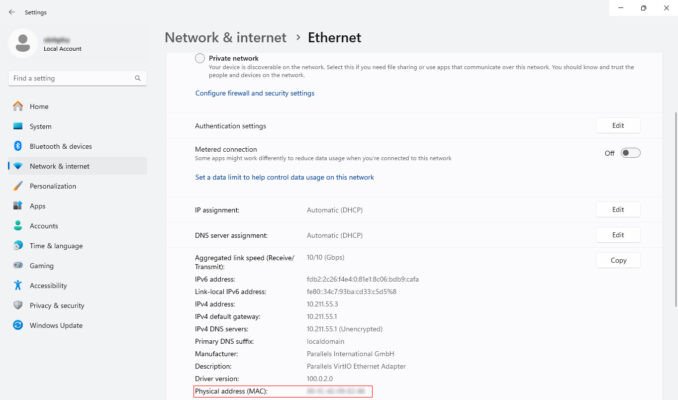Click the Bluetooth & devices icon
This screenshot has width=678, height=400.
[x=18, y=146]
